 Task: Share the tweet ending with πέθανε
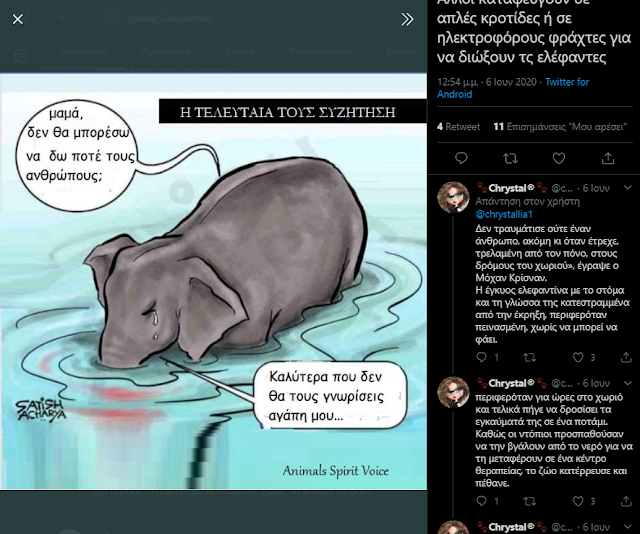(626, 501)
